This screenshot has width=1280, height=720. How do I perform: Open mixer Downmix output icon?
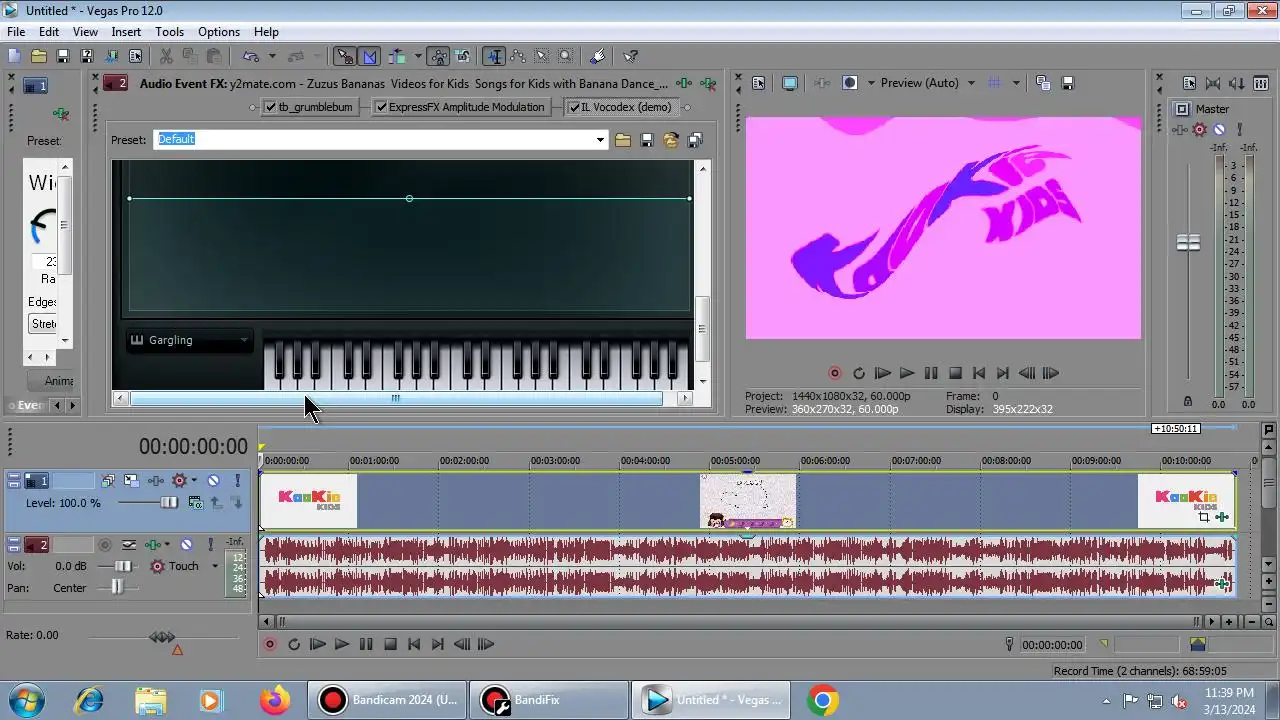1213,84
